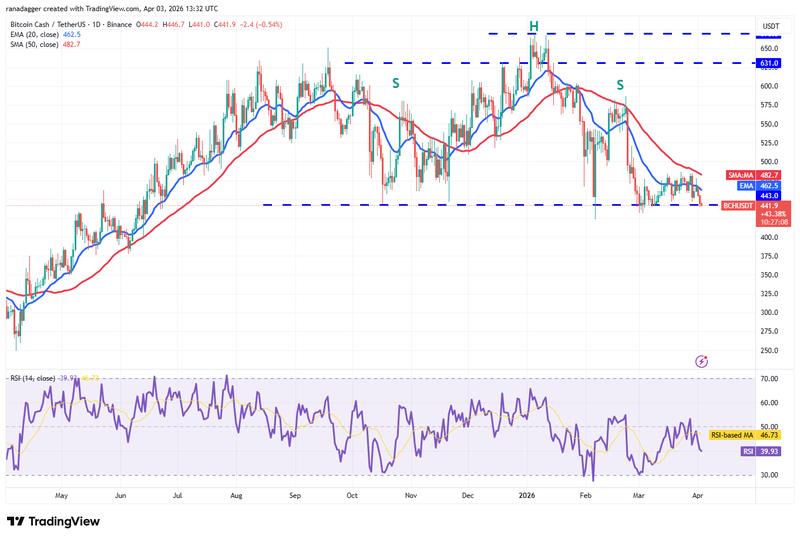
Task: Click the USDT currency label on price axis
Action: click(x=770, y=26)
